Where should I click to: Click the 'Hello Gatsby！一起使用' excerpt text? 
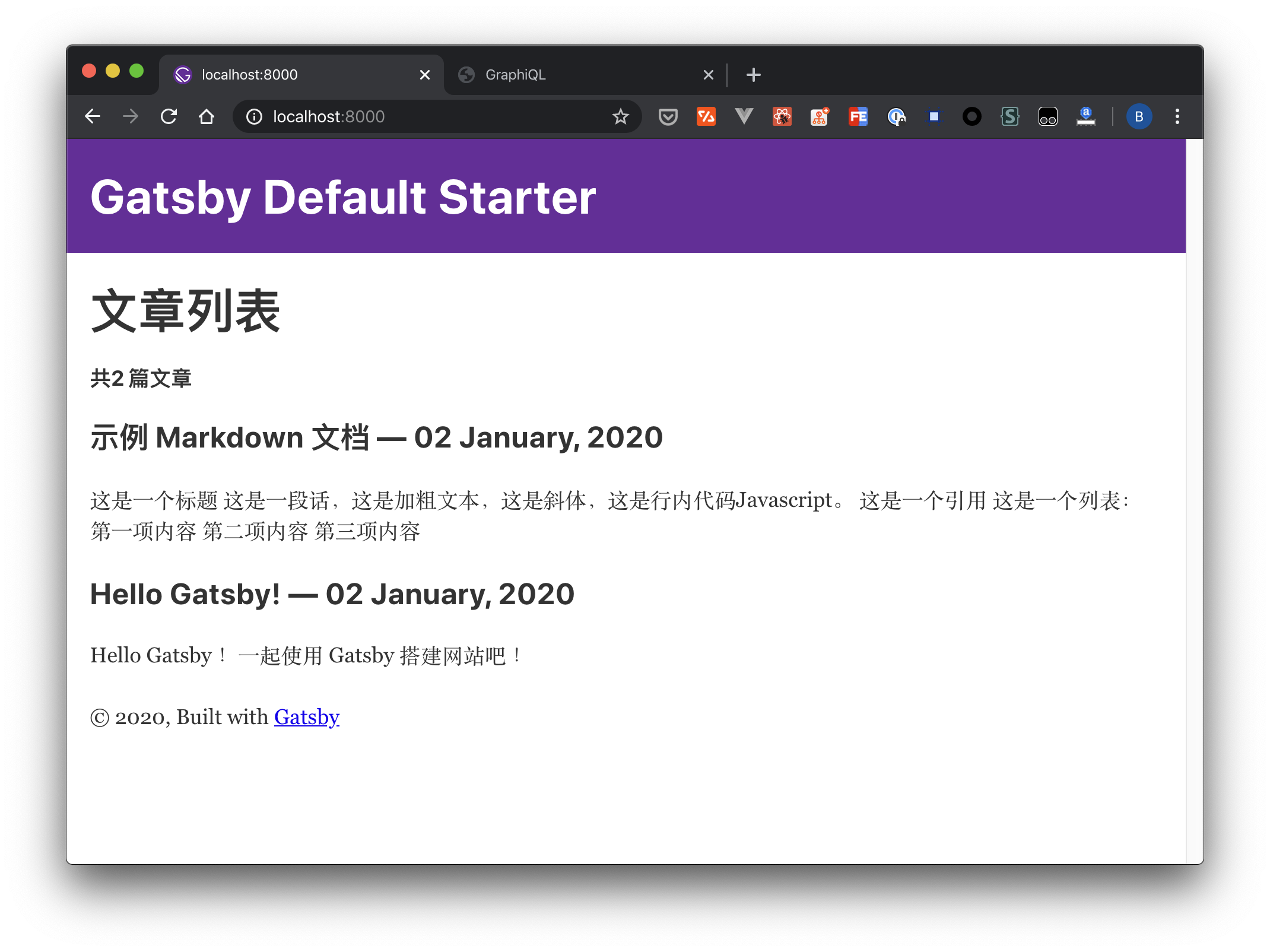click(x=306, y=656)
